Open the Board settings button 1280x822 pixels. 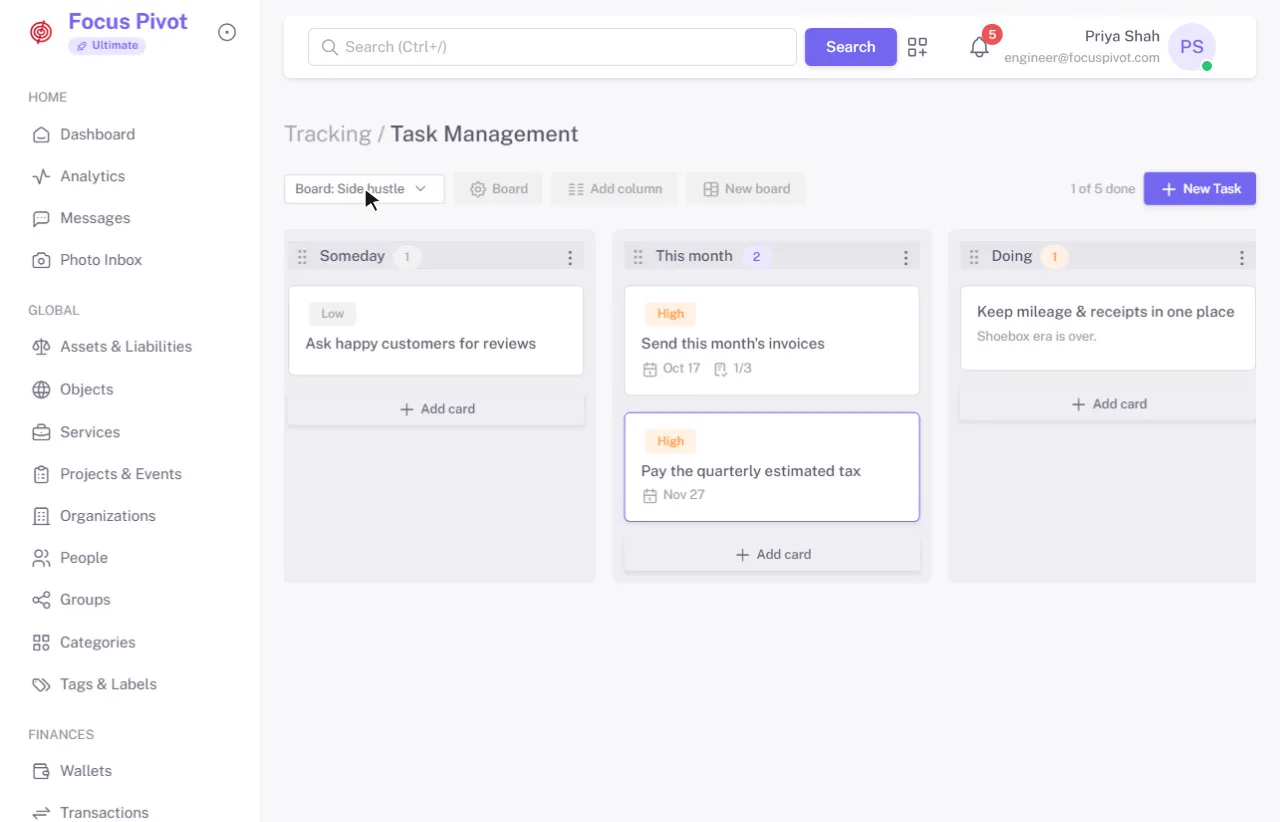click(x=498, y=189)
